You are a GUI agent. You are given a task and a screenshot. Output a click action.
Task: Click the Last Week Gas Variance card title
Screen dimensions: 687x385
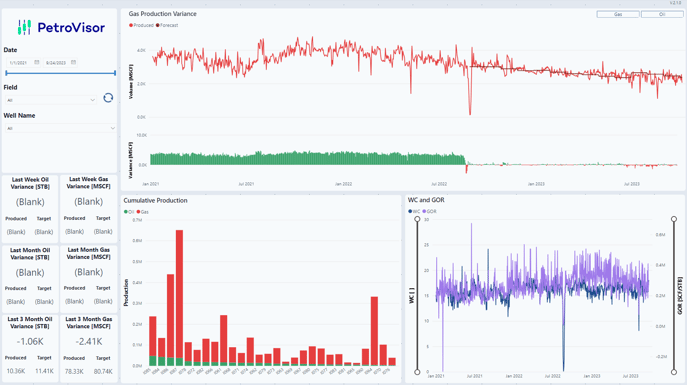pyautogui.click(x=89, y=183)
